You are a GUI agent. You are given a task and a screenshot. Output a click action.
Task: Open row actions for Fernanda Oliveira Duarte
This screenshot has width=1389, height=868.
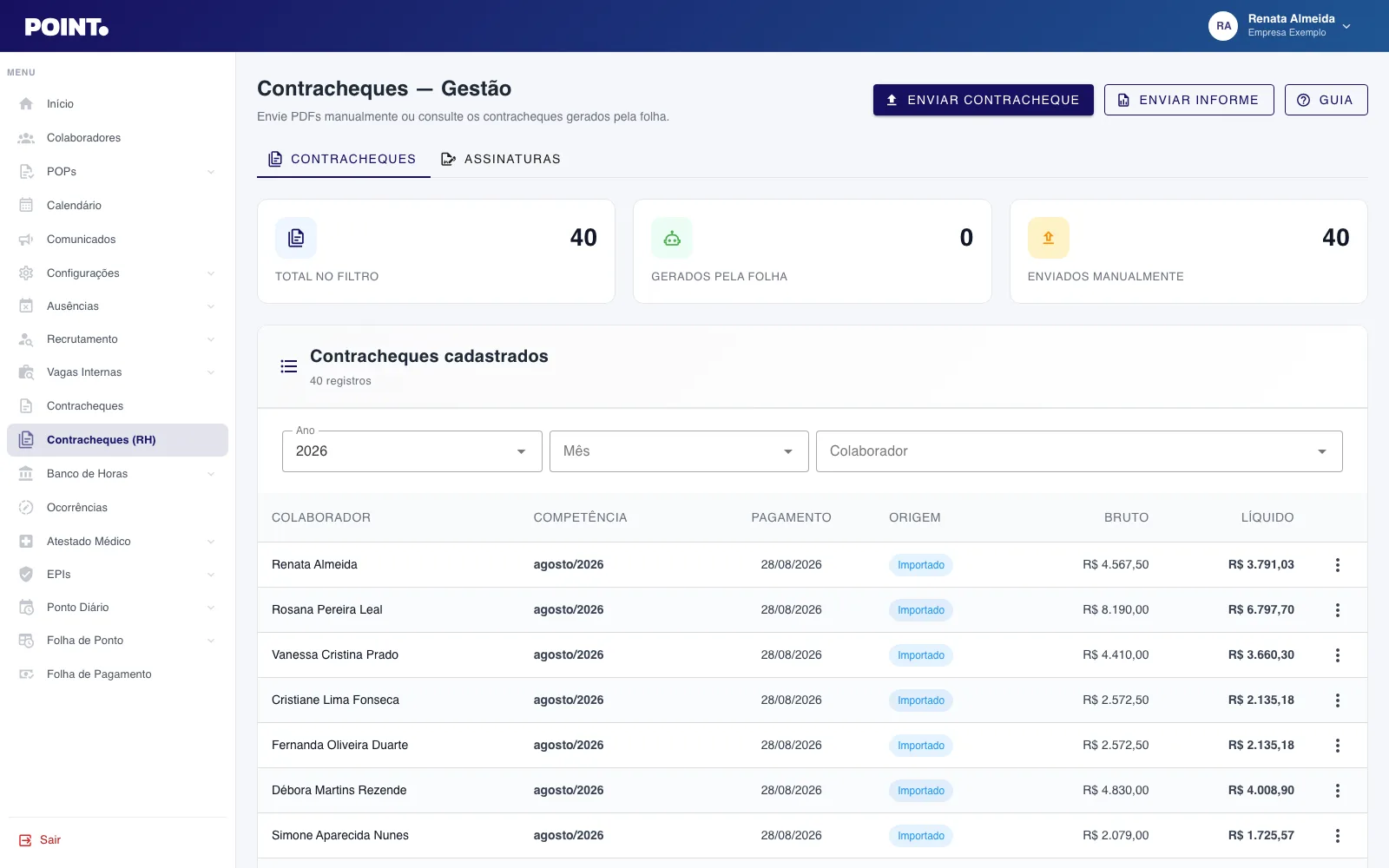pyautogui.click(x=1337, y=746)
